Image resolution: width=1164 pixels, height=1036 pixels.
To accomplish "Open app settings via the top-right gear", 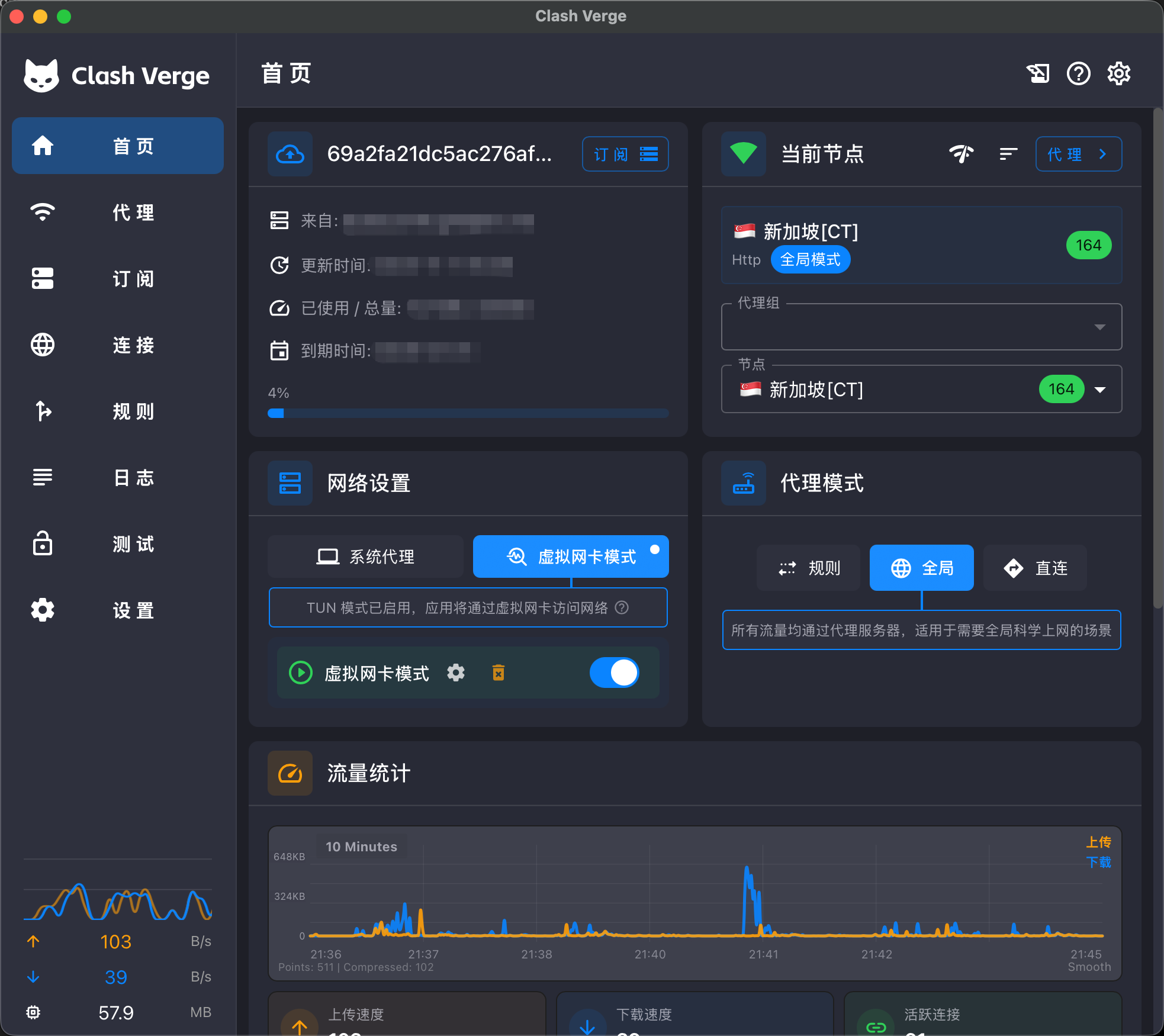I will (1118, 73).
